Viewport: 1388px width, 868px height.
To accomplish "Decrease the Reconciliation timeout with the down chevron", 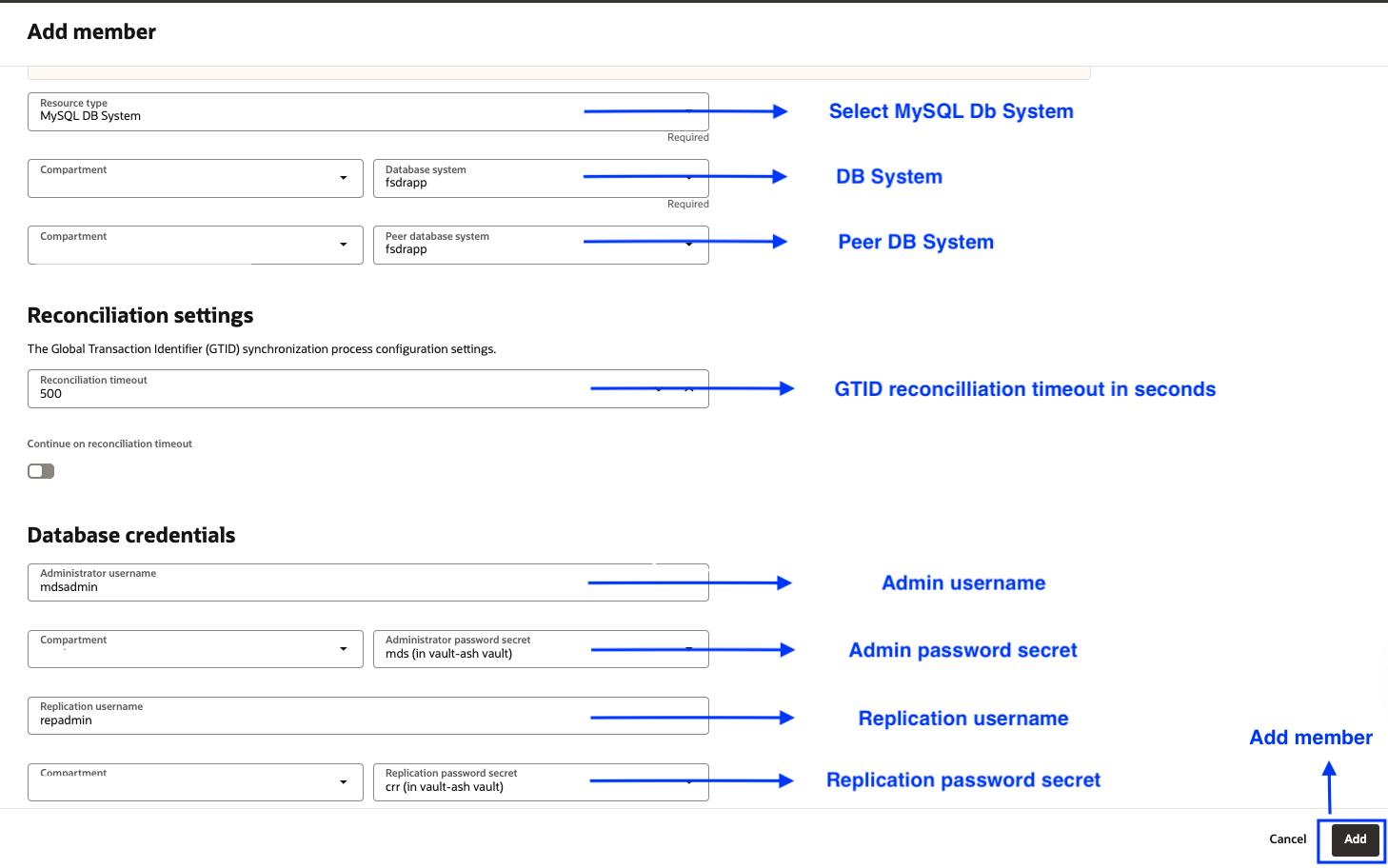I will 659,389.
